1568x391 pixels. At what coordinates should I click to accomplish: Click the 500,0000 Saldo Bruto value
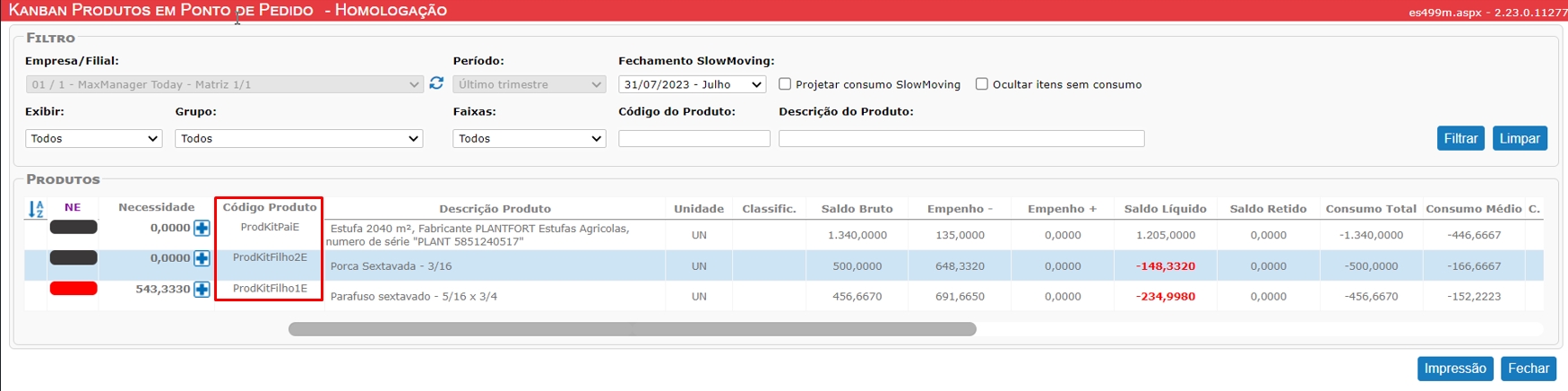click(x=857, y=266)
